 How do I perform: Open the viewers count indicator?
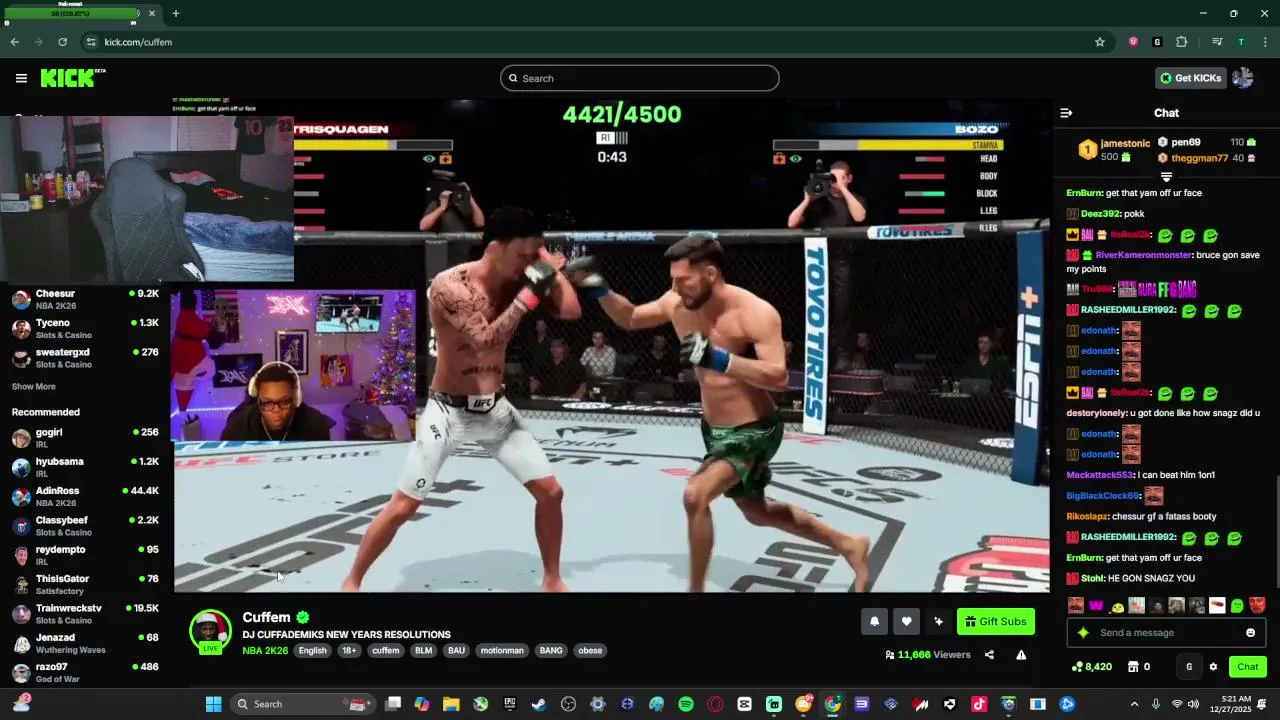(928, 655)
